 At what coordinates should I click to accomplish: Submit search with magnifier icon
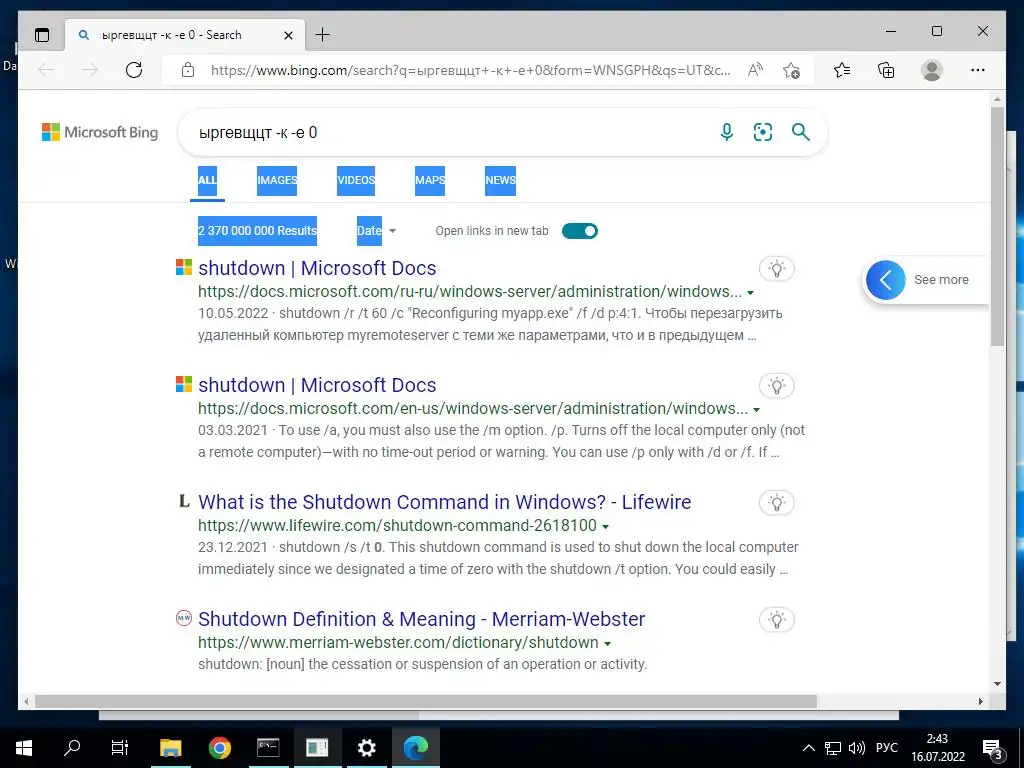pos(801,132)
